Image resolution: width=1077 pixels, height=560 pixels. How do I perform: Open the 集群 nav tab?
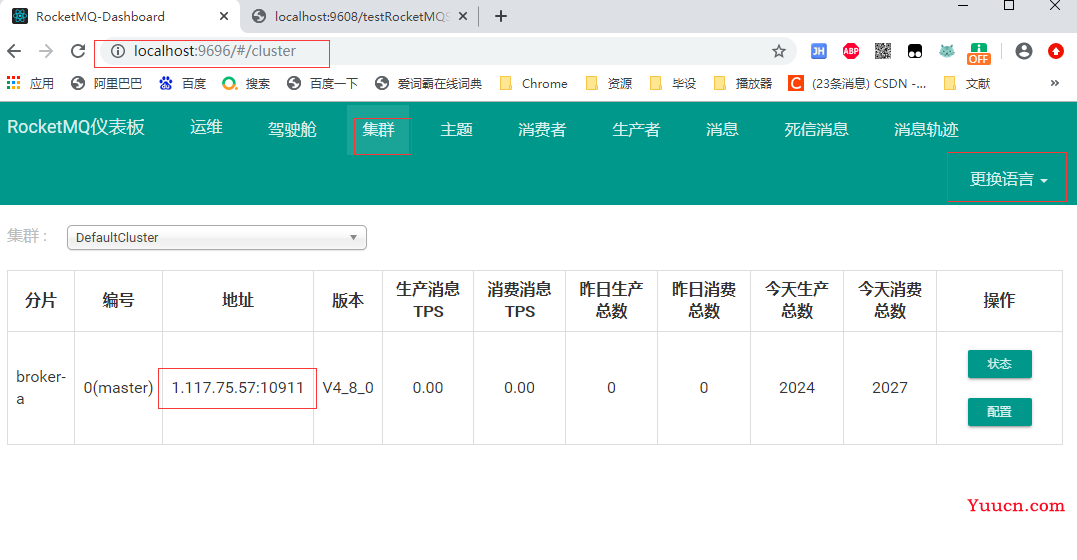click(378, 129)
